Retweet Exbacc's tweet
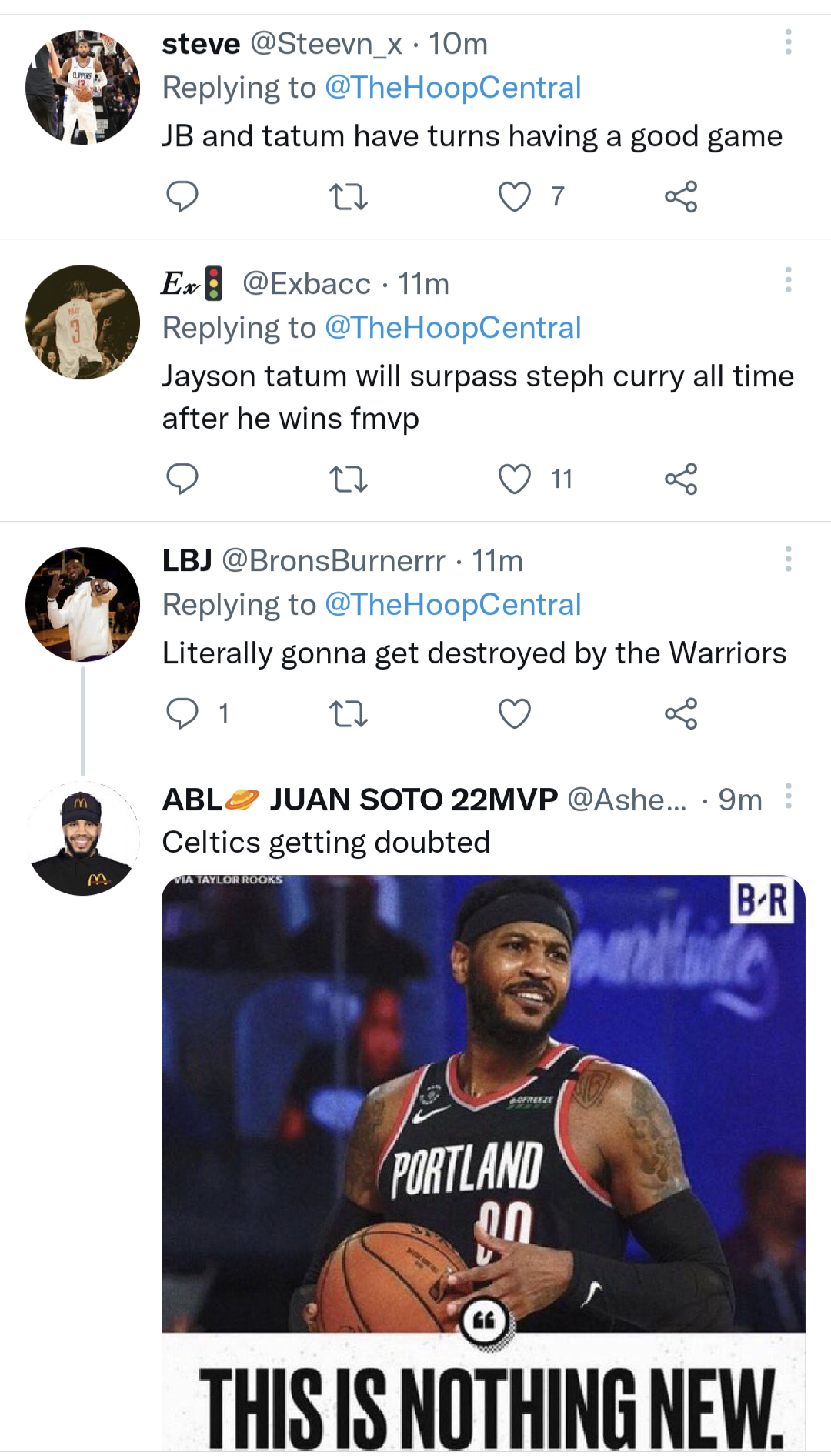831x1456 pixels. coord(348,479)
